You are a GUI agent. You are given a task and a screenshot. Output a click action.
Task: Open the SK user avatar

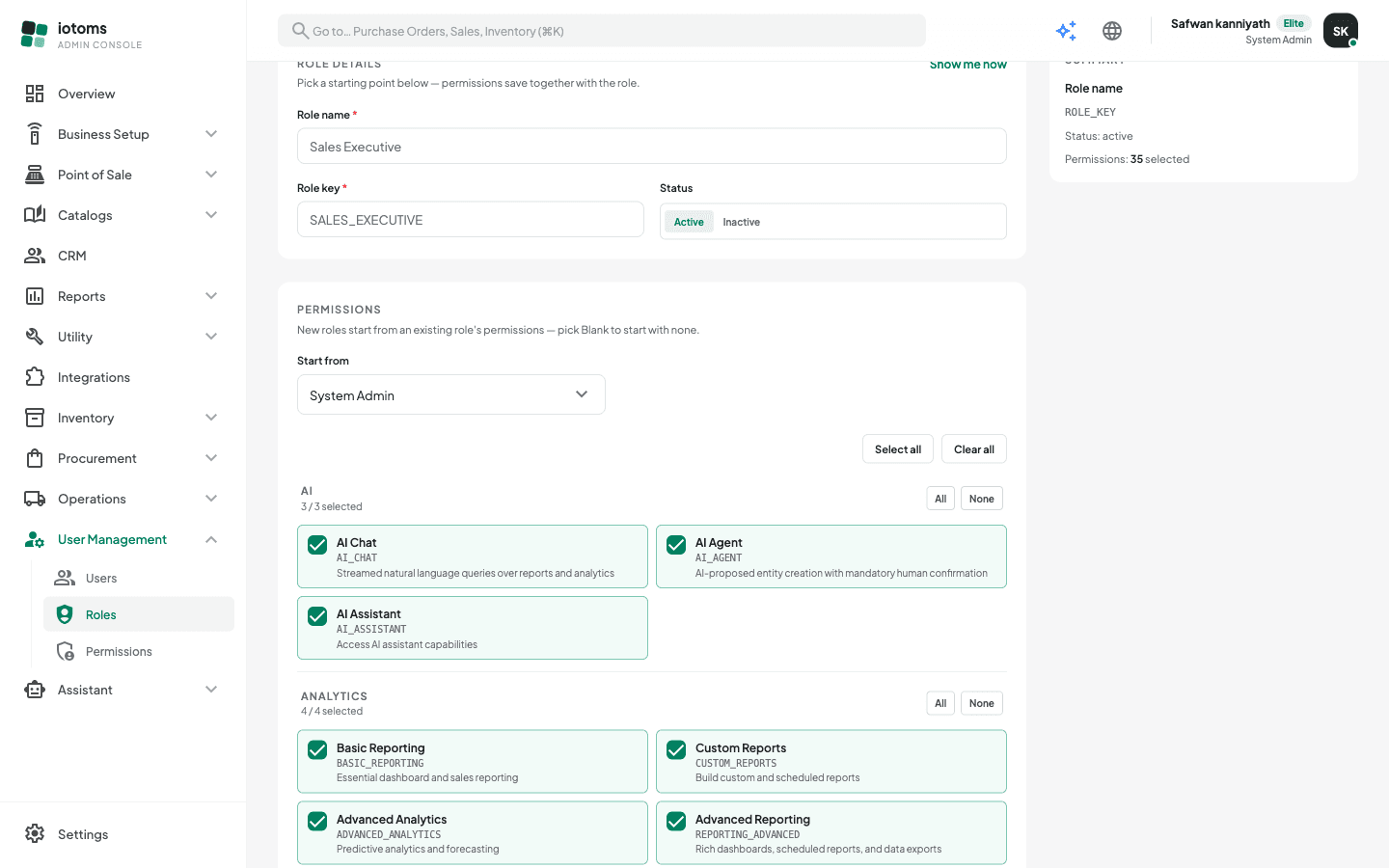coord(1341,31)
